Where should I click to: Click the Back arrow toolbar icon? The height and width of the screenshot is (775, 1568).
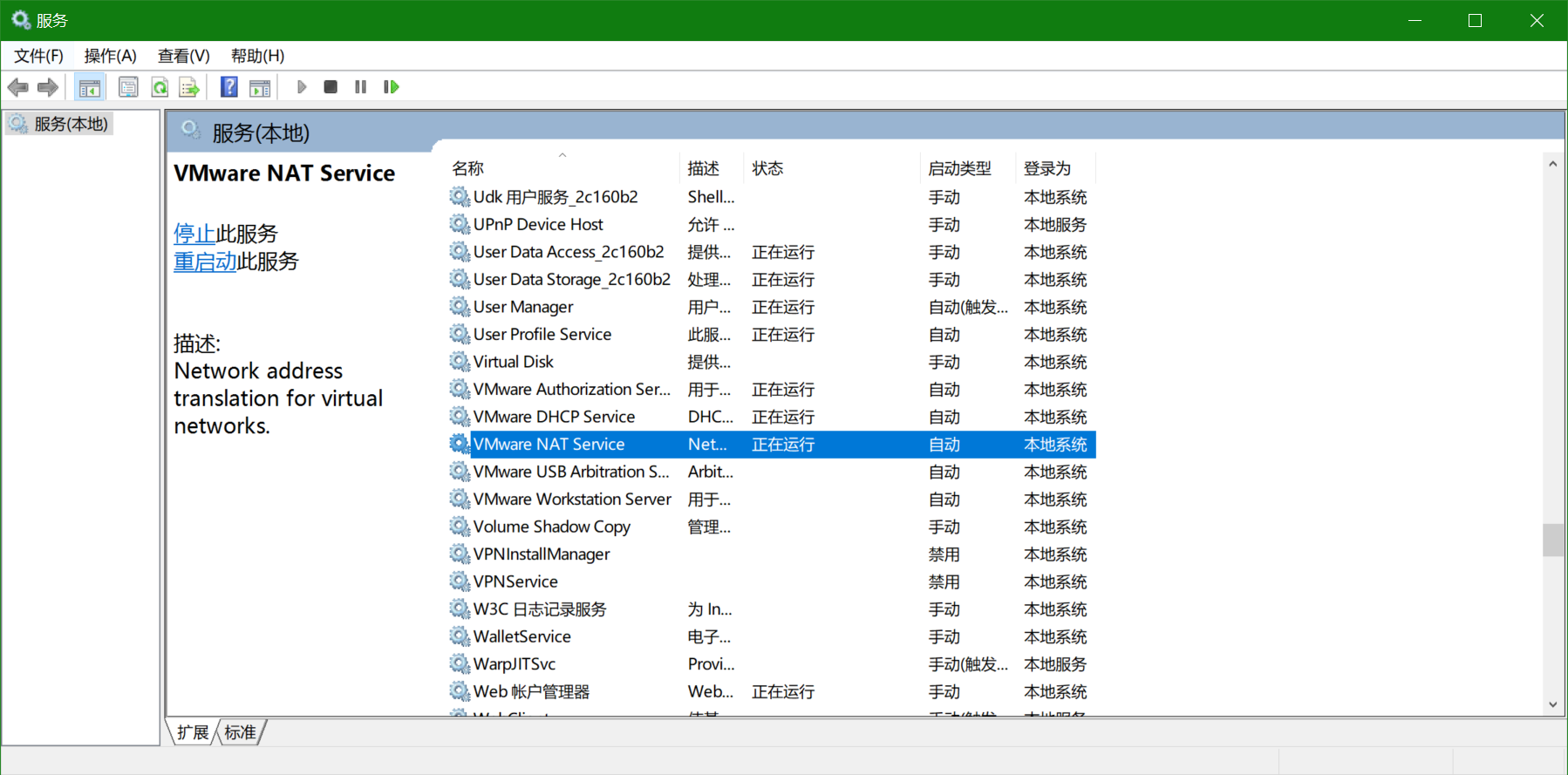[x=18, y=87]
